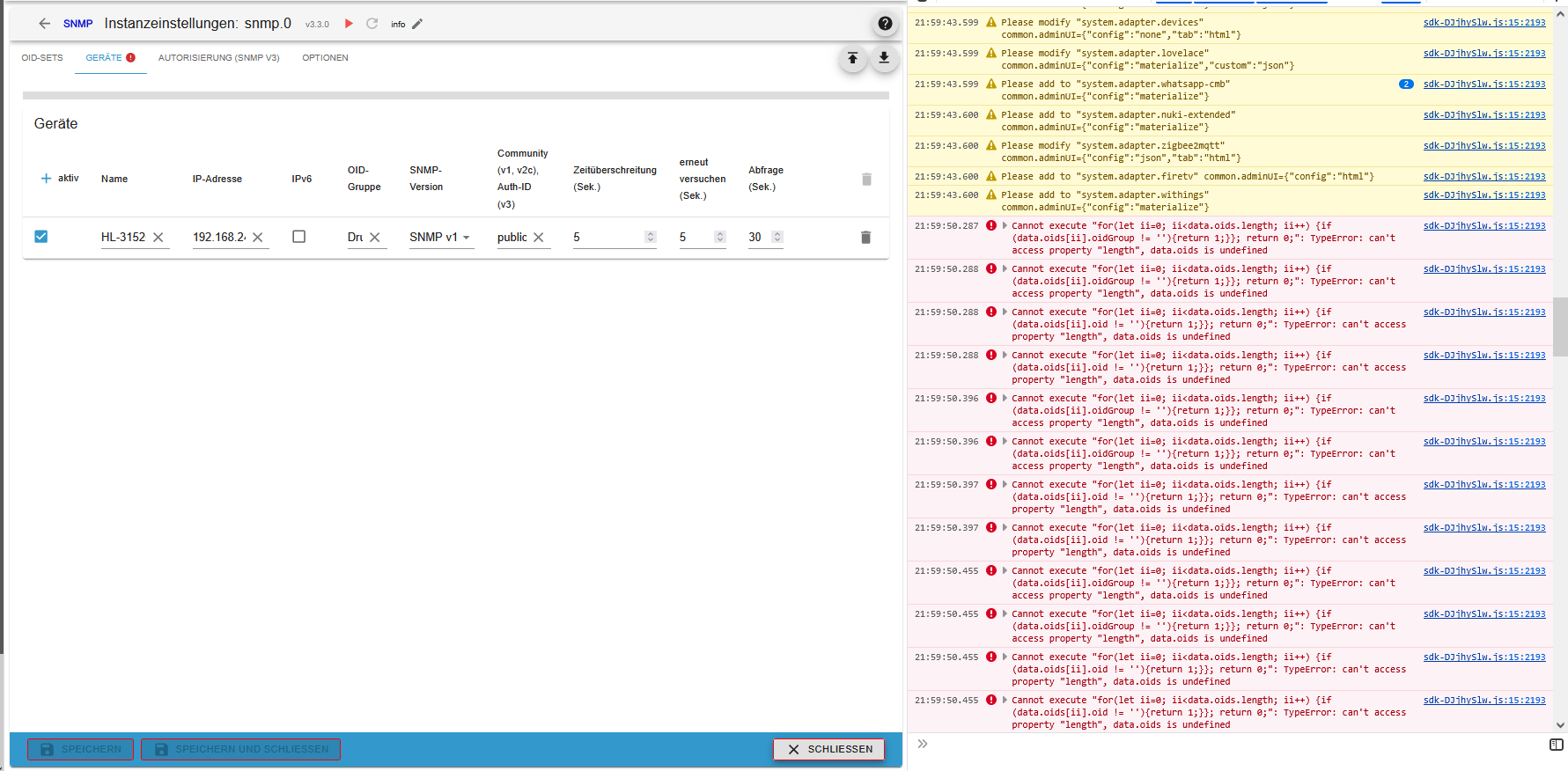1568x771 pixels.
Task: Go to the OPTIONEN tab
Action: (x=326, y=58)
